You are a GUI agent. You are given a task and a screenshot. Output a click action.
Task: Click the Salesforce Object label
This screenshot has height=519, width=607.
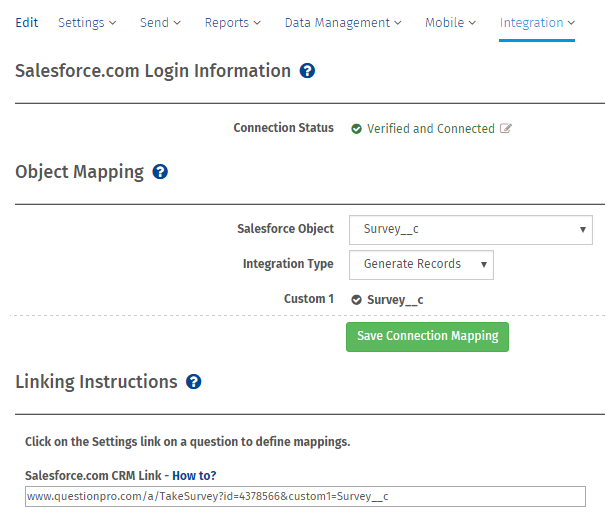point(285,229)
